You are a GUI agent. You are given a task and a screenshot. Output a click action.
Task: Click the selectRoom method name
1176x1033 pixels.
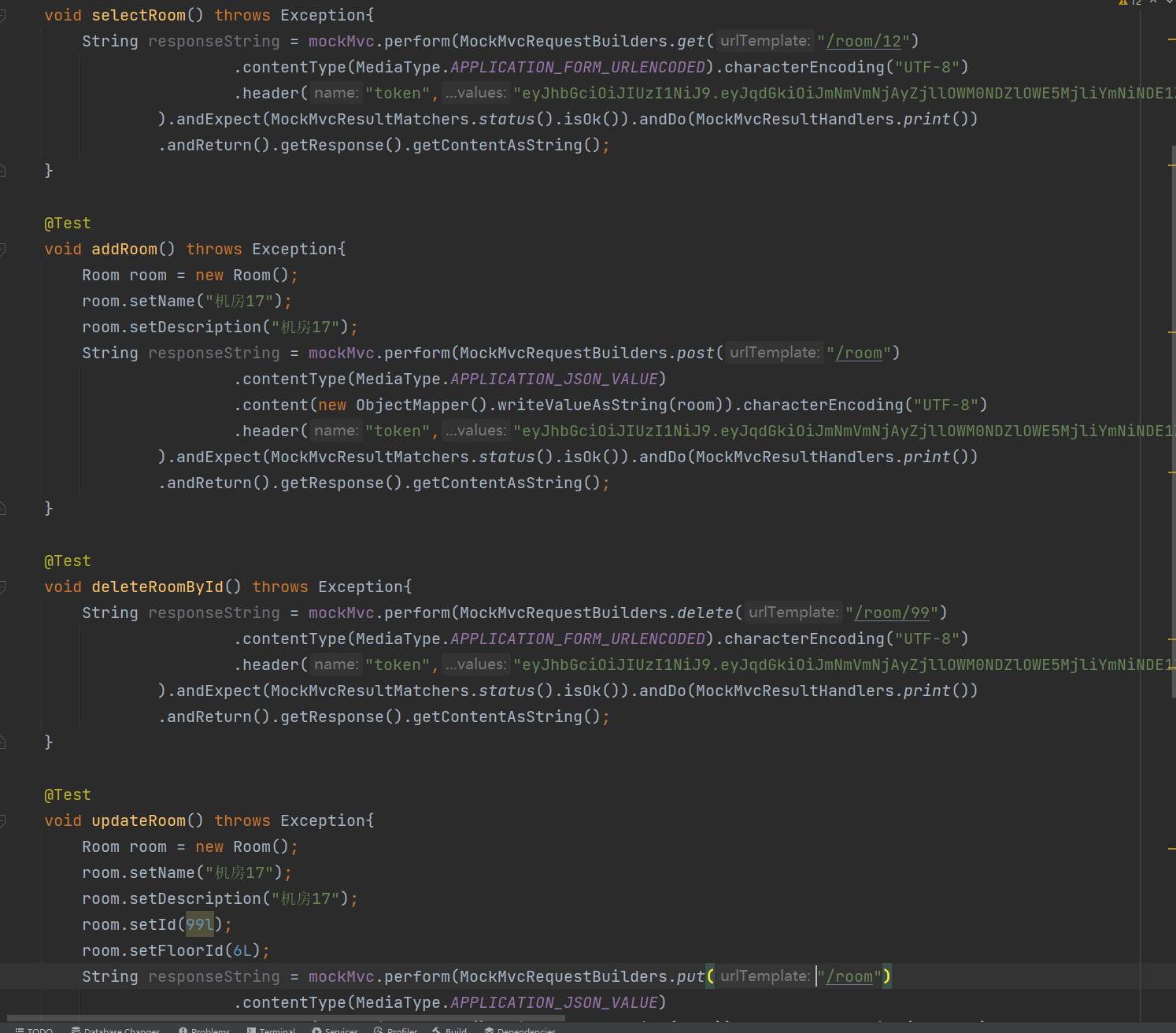coord(139,15)
